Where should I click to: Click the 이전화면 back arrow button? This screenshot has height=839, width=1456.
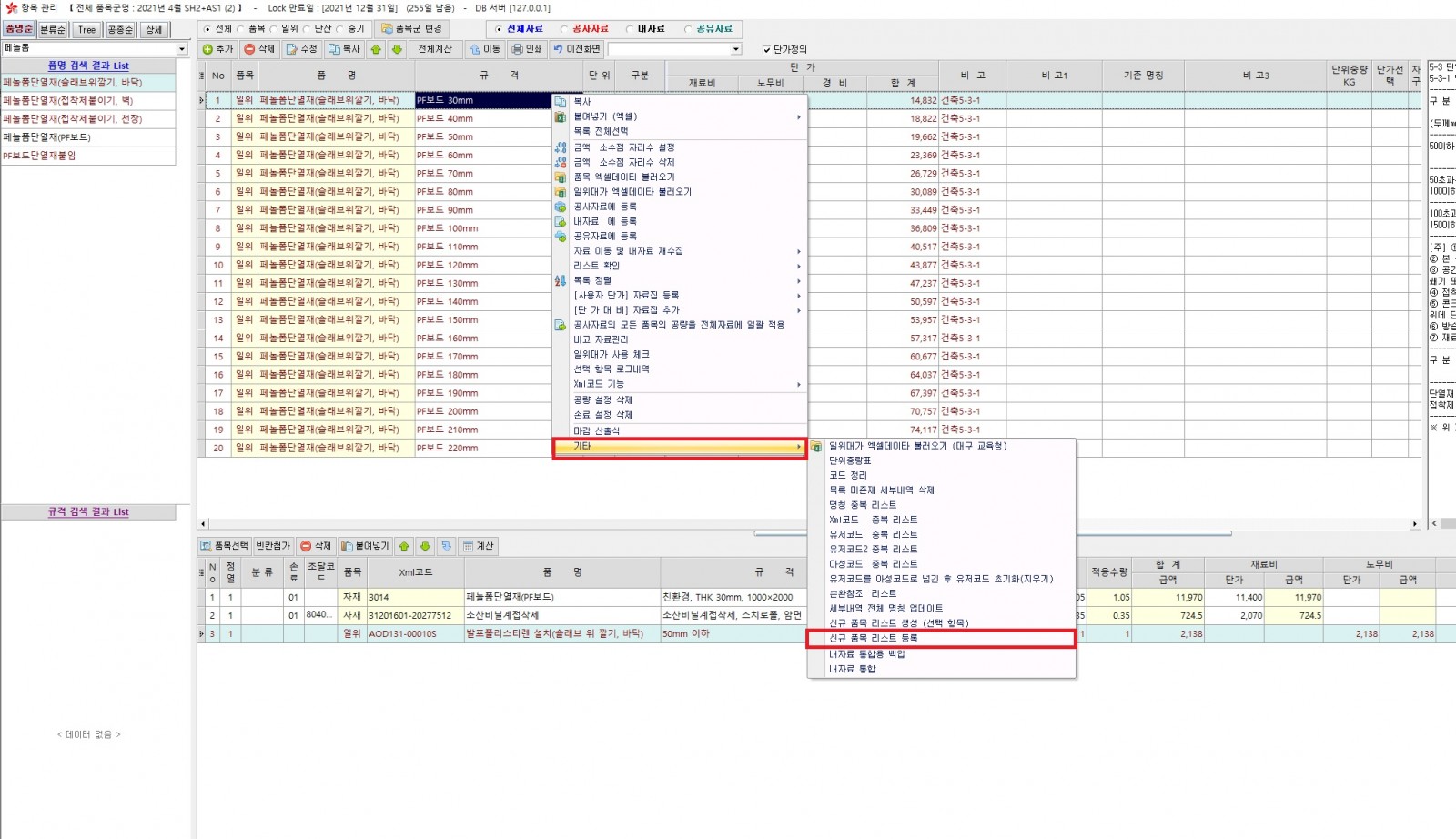(577, 49)
